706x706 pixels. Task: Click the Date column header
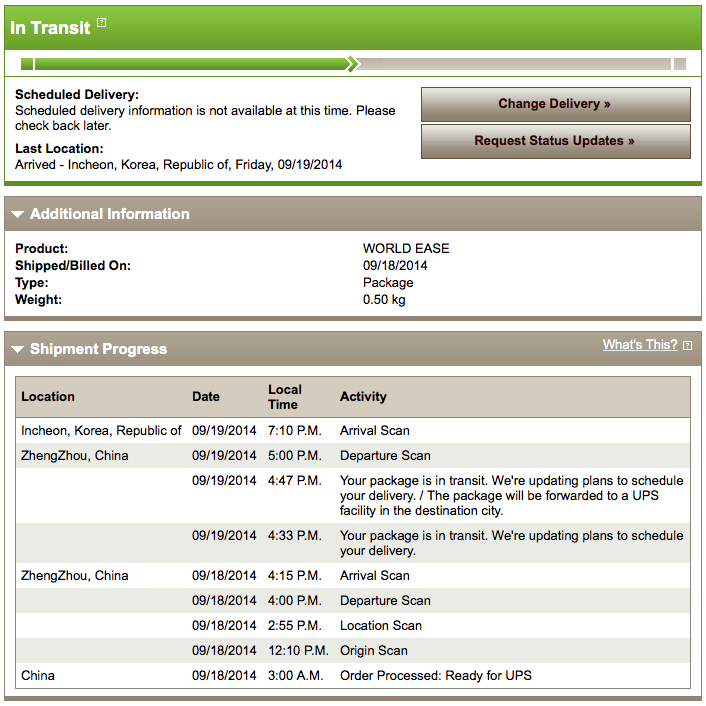(x=206, y=397)
